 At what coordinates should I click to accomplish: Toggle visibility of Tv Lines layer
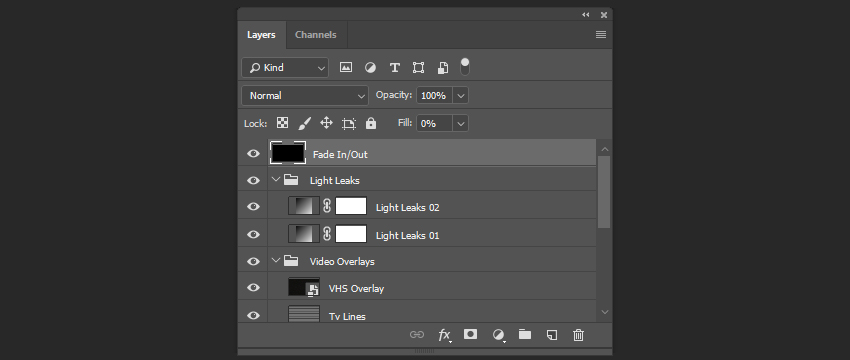click(x=253, y=315)
